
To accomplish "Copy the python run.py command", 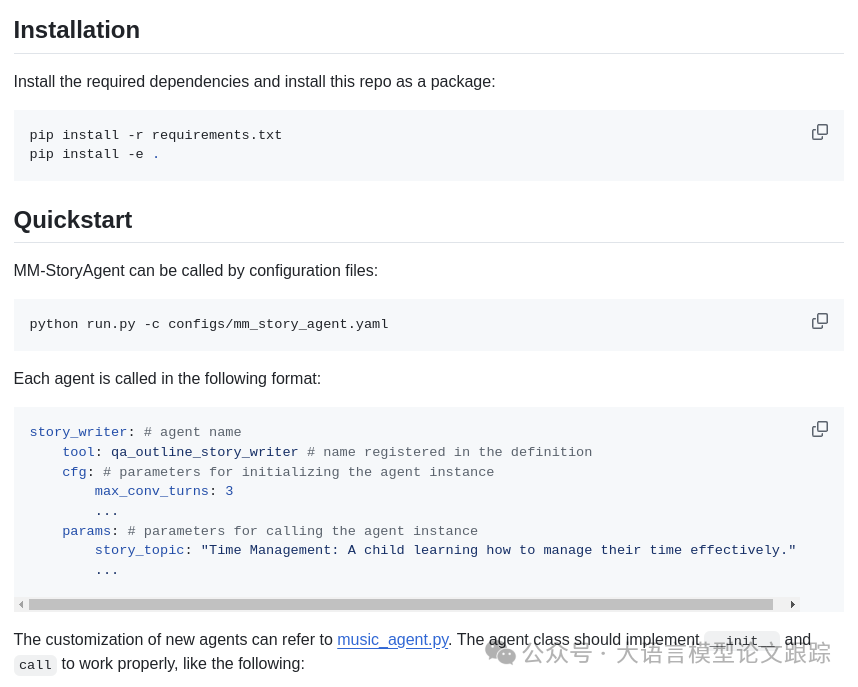I will [820, 321].
